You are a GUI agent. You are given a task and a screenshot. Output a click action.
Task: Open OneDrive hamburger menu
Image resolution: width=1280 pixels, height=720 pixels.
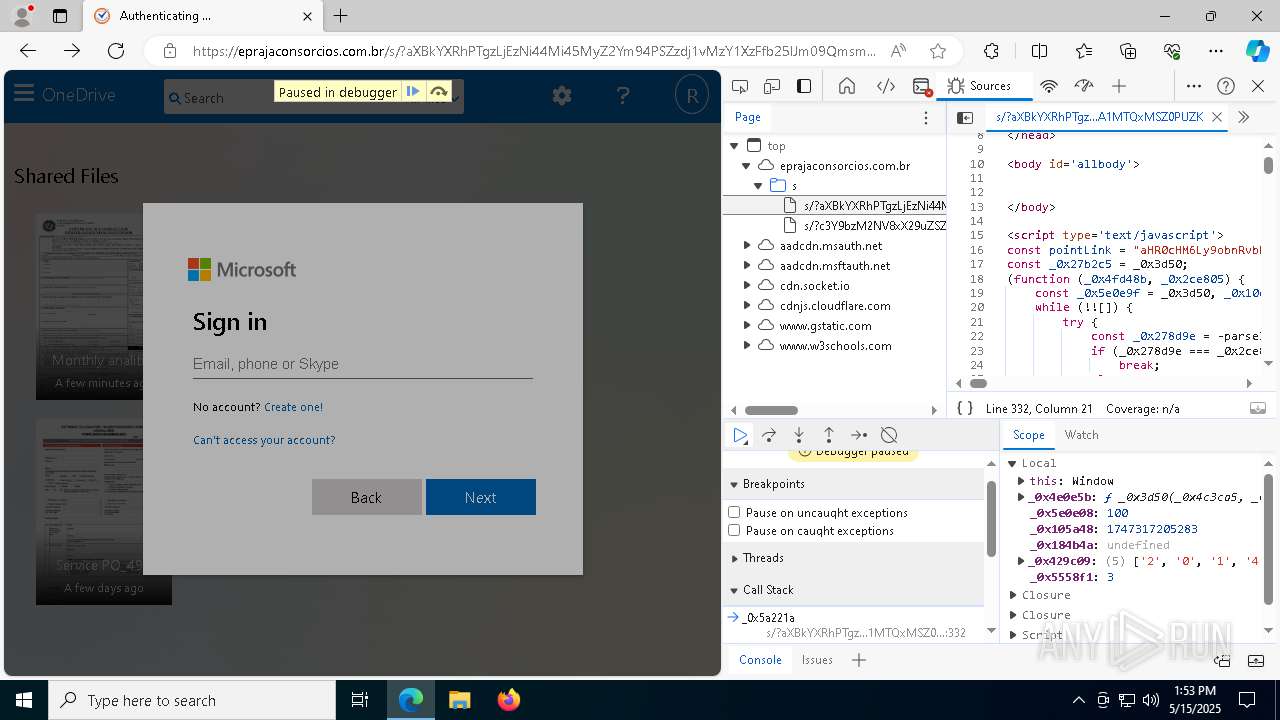coord(24,94)
